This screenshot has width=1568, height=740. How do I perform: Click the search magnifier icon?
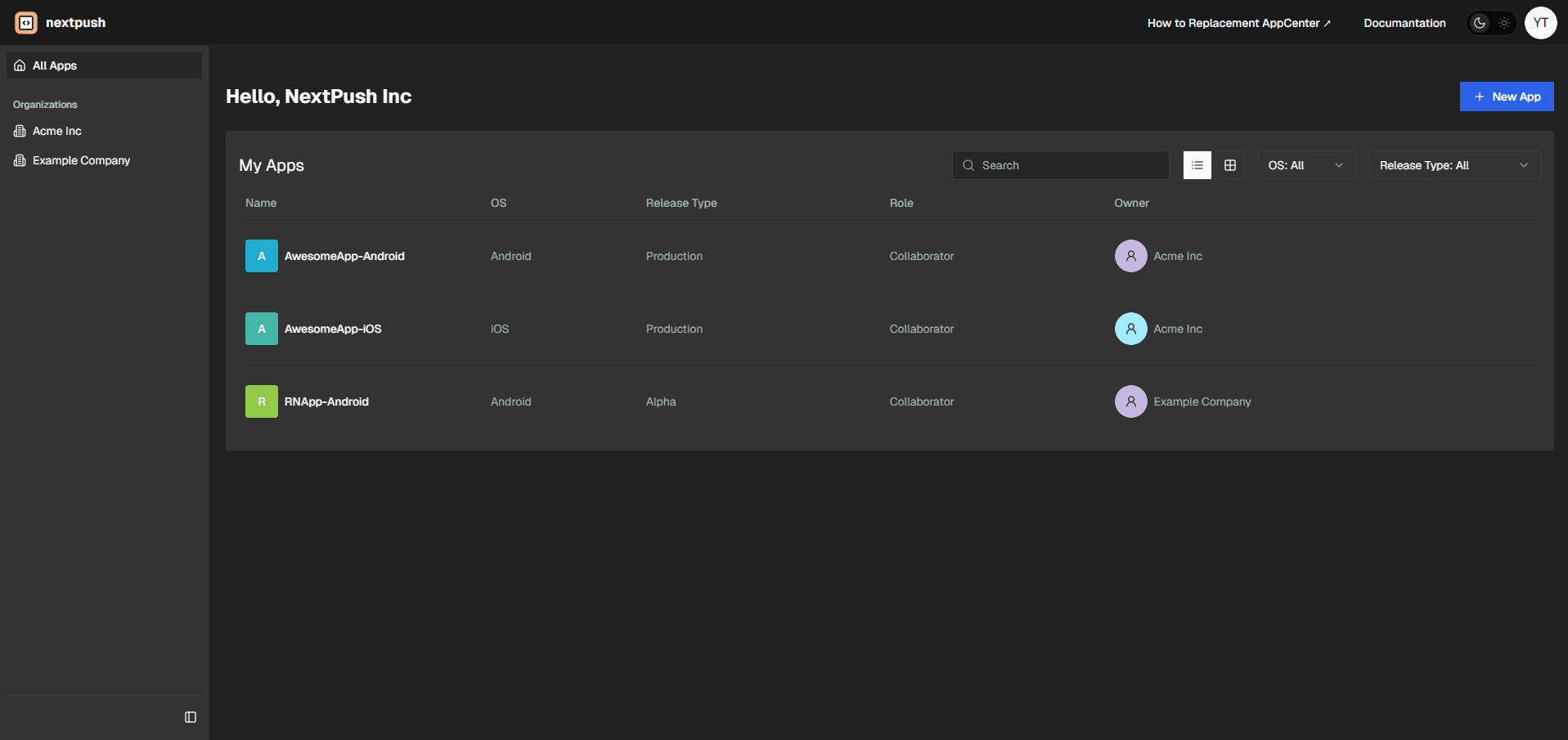pyautogui.click(x=968, y=165)
